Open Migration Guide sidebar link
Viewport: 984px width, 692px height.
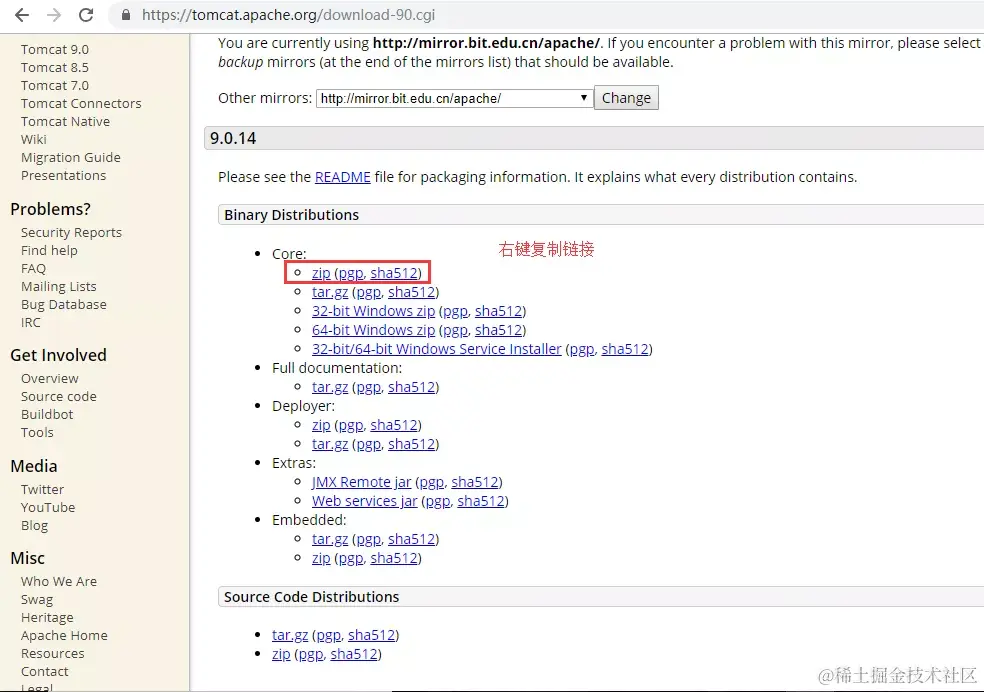point(71,157)
